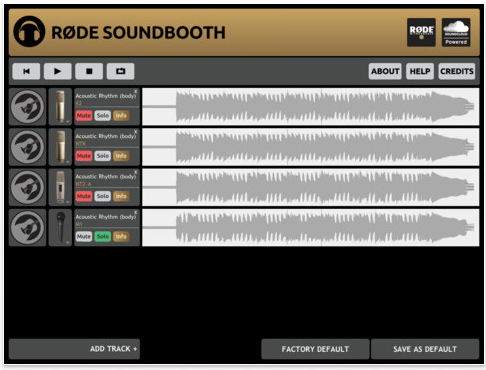486x370 pixels.
Task: Open the SoundCloud Powered icon
Action: pyautogui.click(x=456, y=32)
